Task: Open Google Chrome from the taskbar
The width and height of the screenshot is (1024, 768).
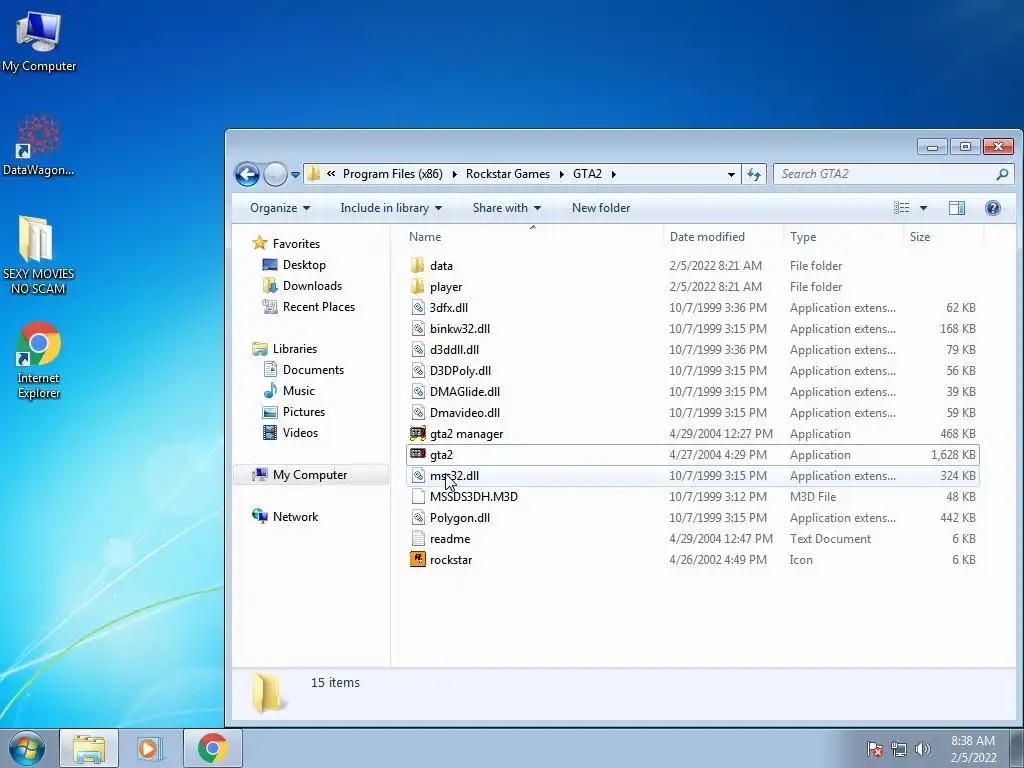Action: (x=212, y=748)
